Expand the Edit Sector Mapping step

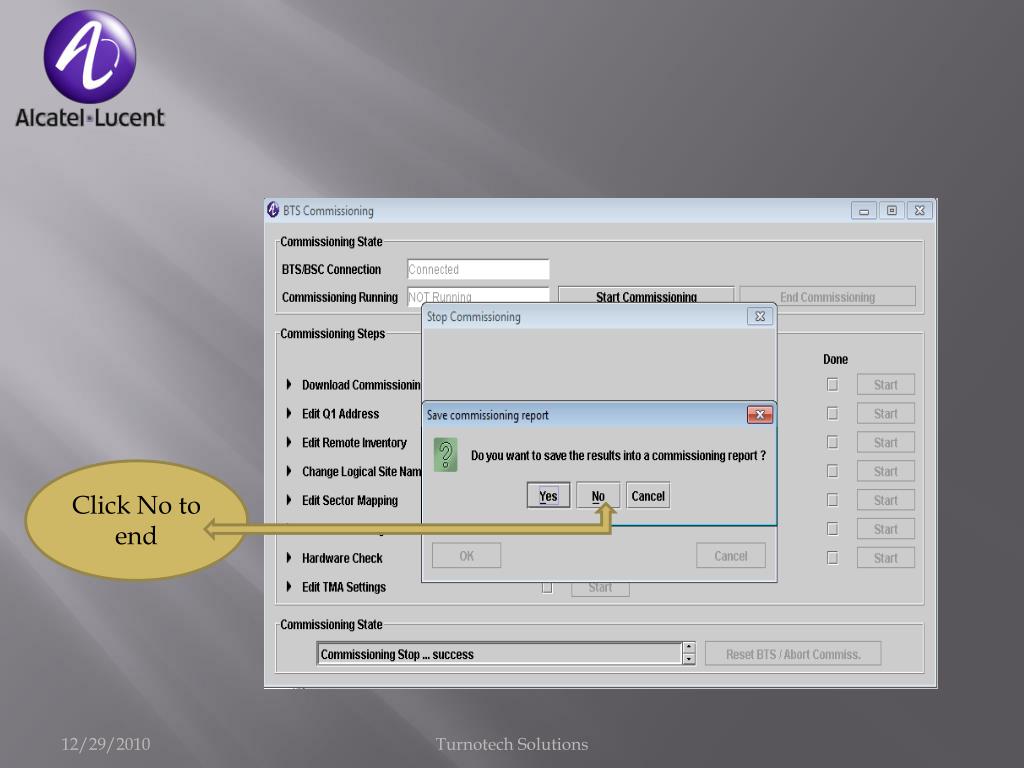pos(289,500)
